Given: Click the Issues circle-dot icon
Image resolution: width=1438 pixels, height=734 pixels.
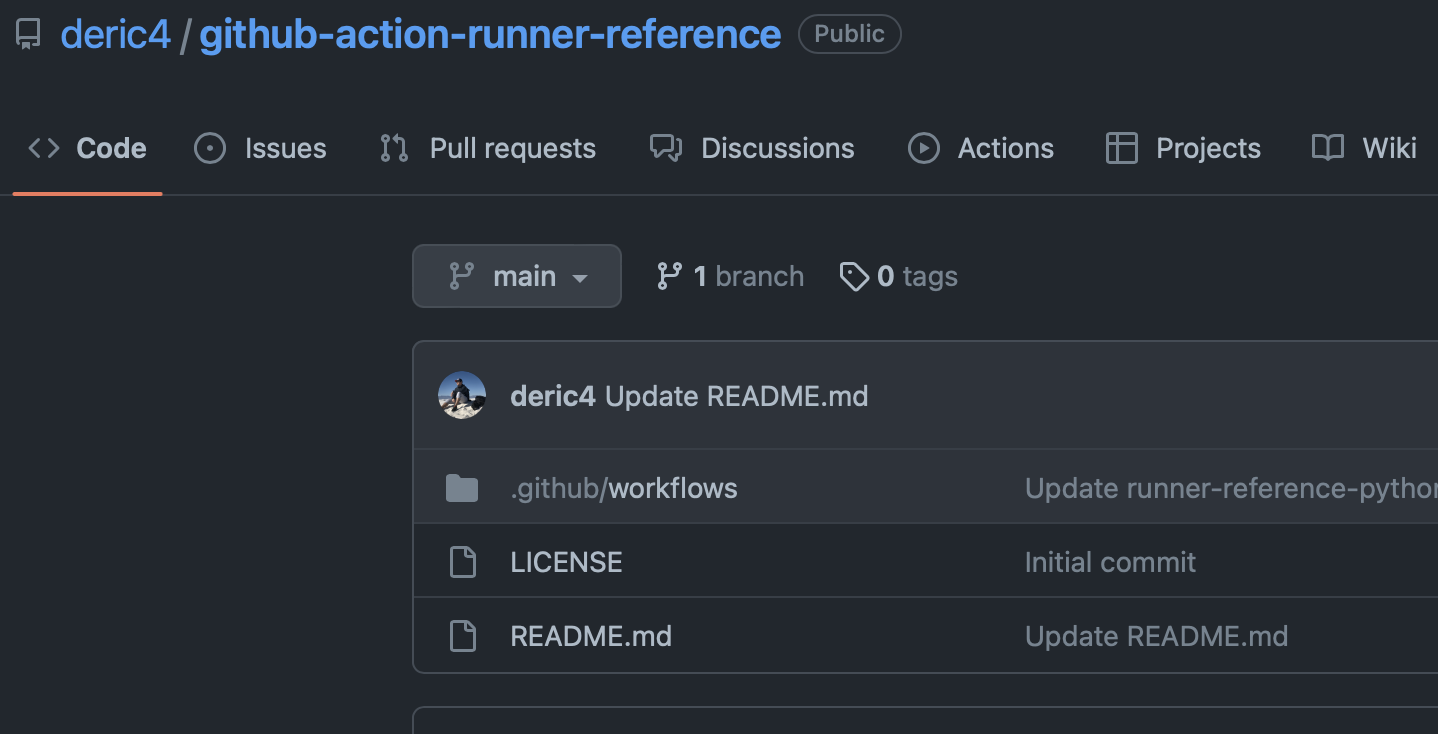Looking at the screenshot, I should 210,149.
